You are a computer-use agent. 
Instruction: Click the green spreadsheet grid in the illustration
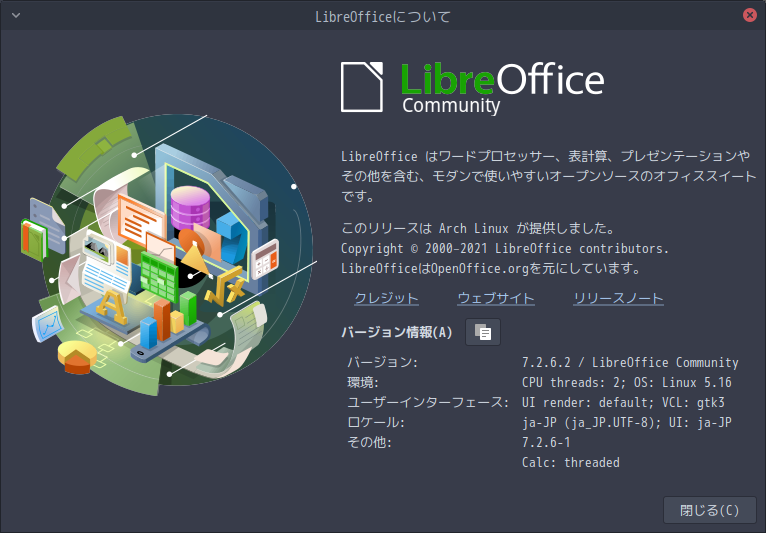click(159, 277)
